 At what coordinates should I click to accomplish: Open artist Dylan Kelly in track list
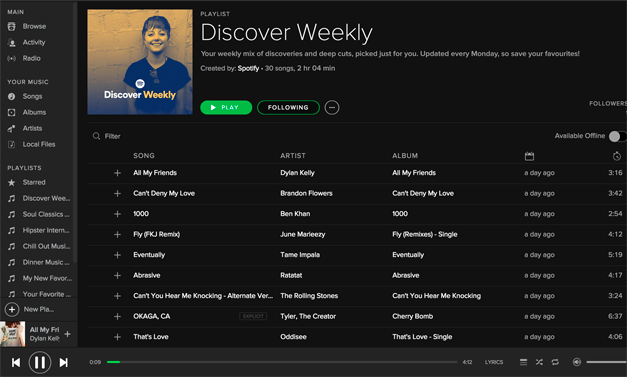(x=297, y=173)
